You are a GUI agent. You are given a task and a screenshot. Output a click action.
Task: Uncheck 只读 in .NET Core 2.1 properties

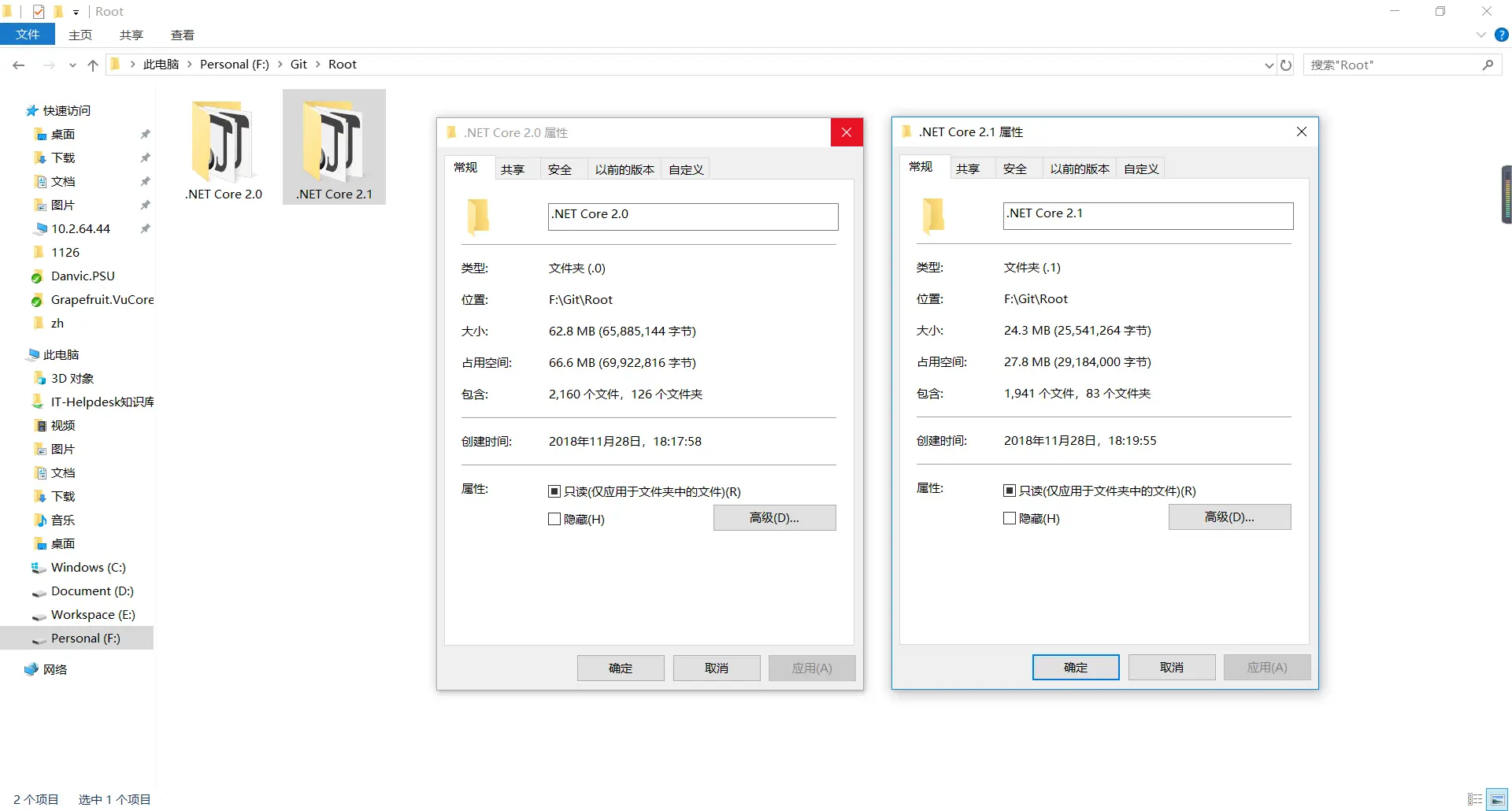coord(1009,491)
